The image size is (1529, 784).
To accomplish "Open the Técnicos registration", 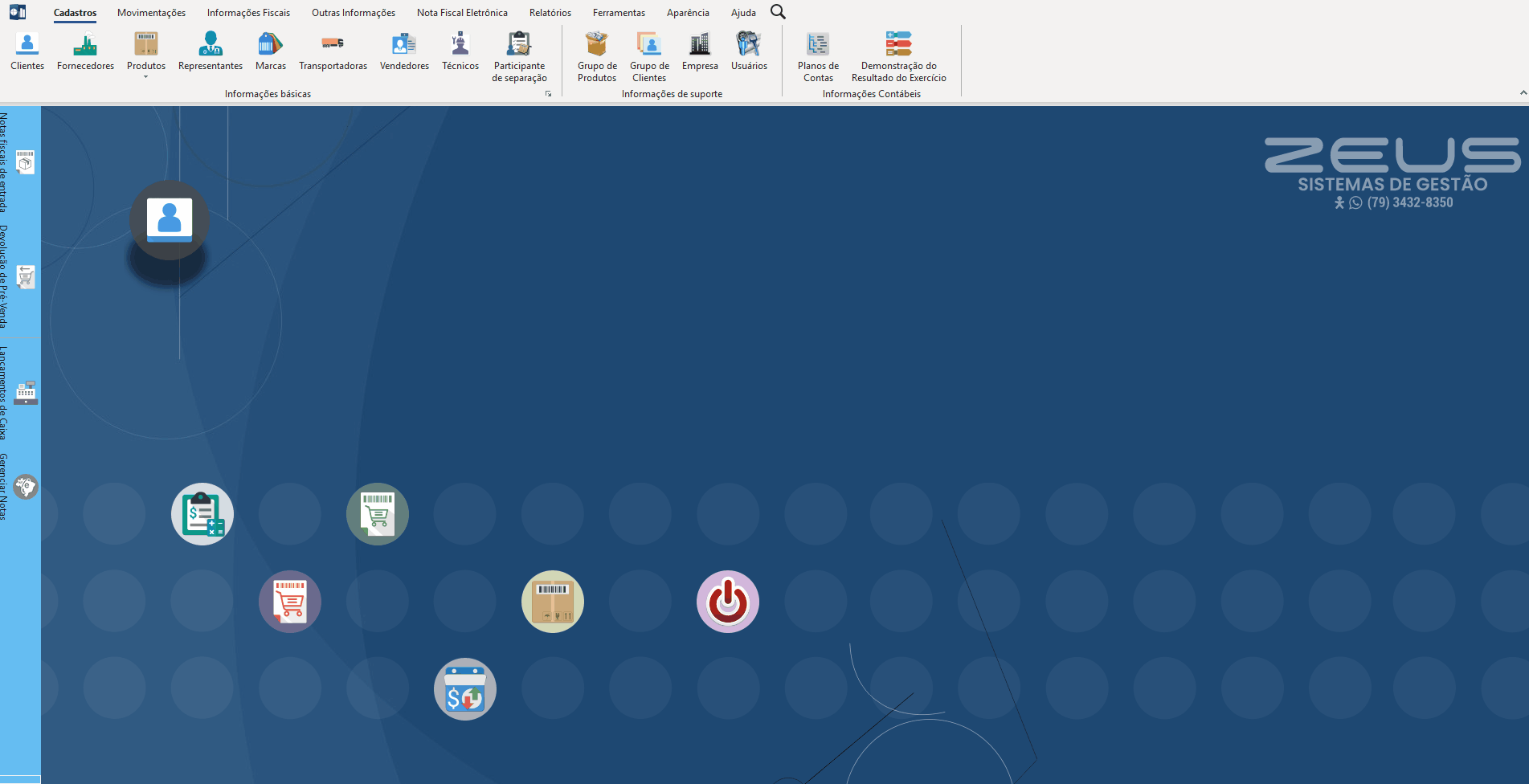I will 460,51.
